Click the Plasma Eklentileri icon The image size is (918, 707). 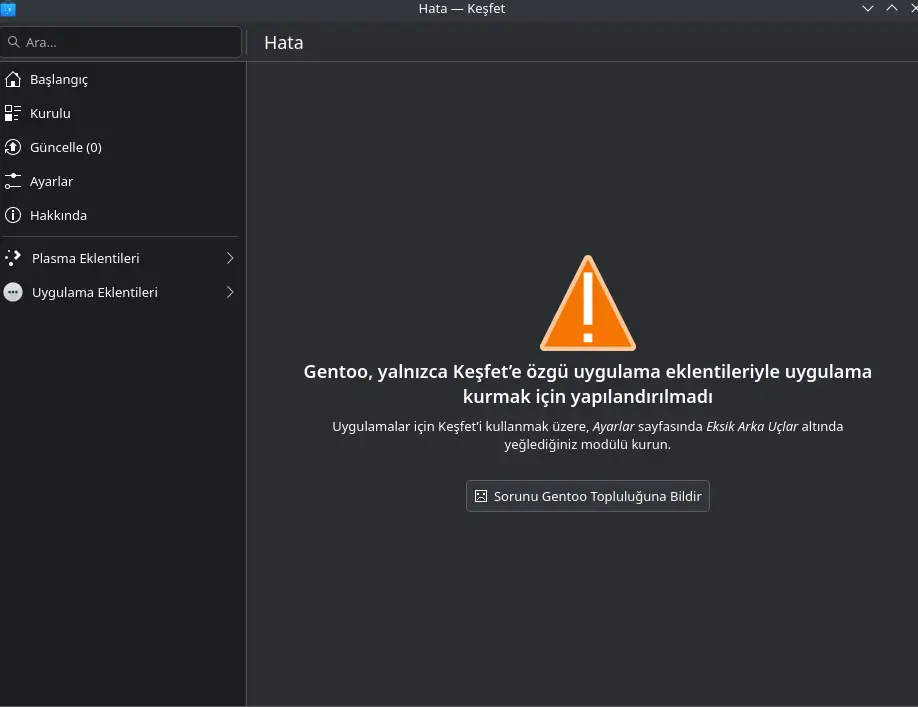tap(13, 258)
